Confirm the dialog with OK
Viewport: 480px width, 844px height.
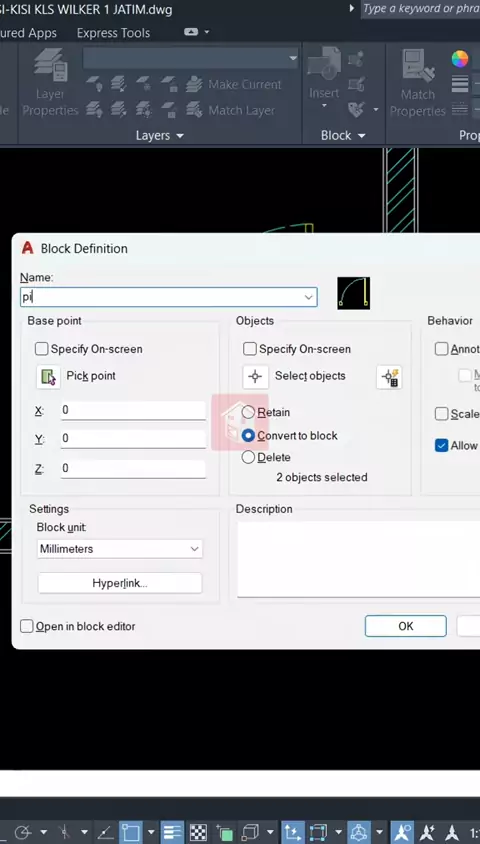406,626
